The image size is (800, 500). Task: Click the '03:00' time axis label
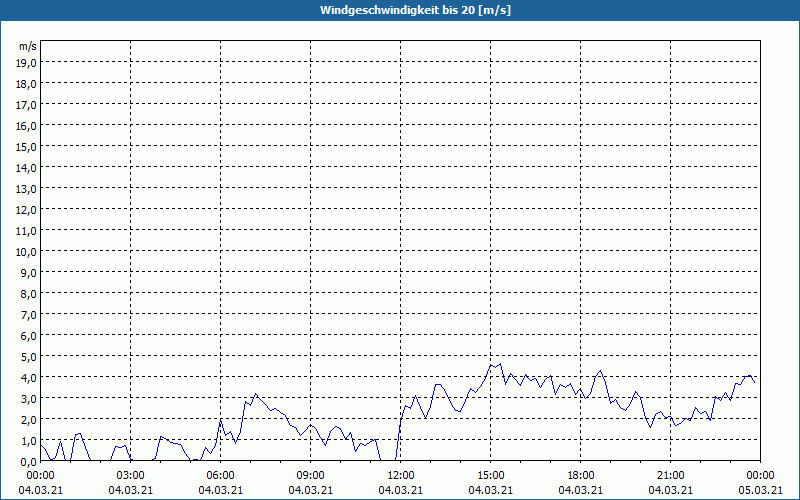click(x=131, y=476)
